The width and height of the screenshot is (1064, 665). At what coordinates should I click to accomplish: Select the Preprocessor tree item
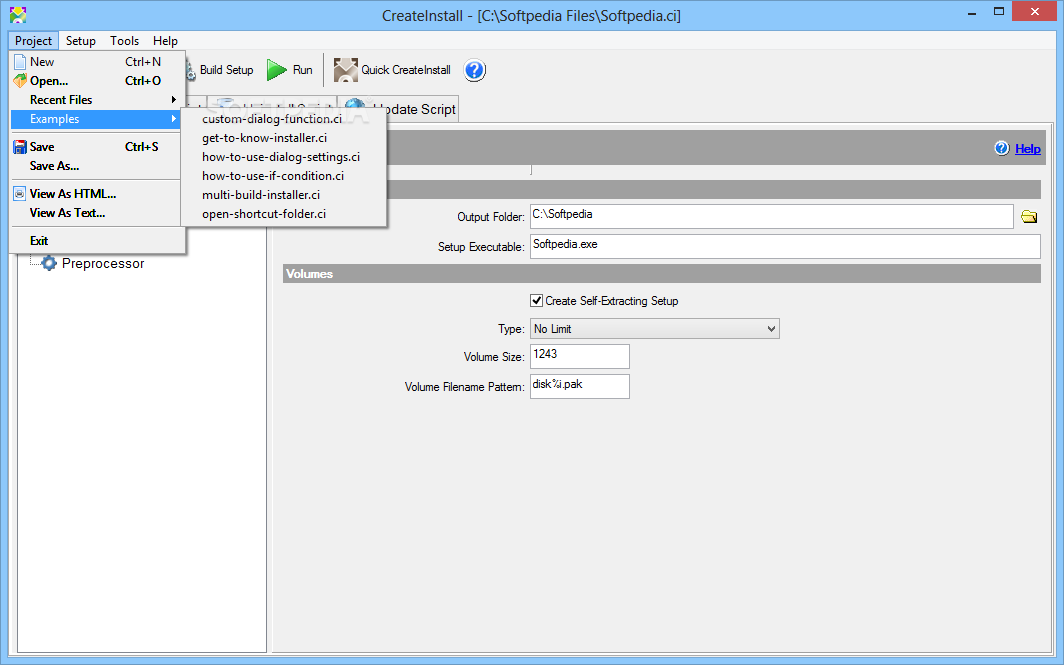[x=103, y=263]
